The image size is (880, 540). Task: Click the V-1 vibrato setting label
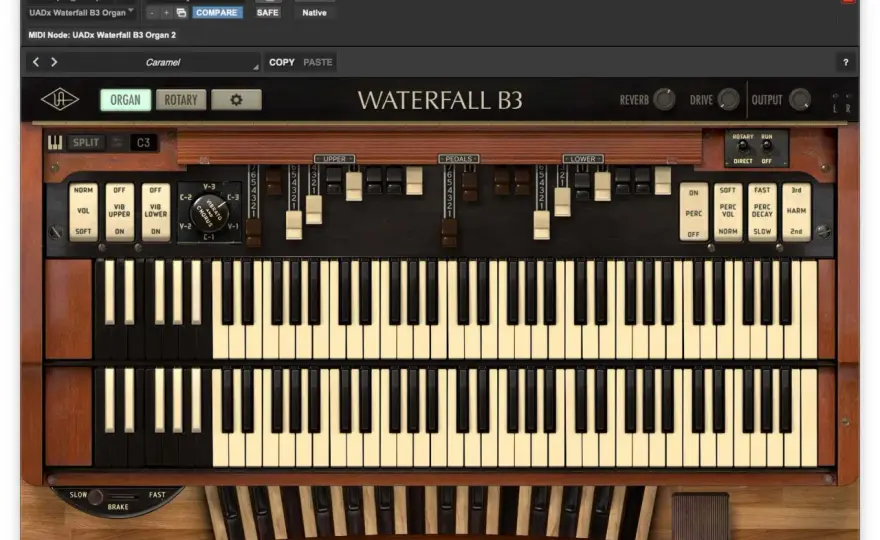pyautogui.click(x=233, y=226)
